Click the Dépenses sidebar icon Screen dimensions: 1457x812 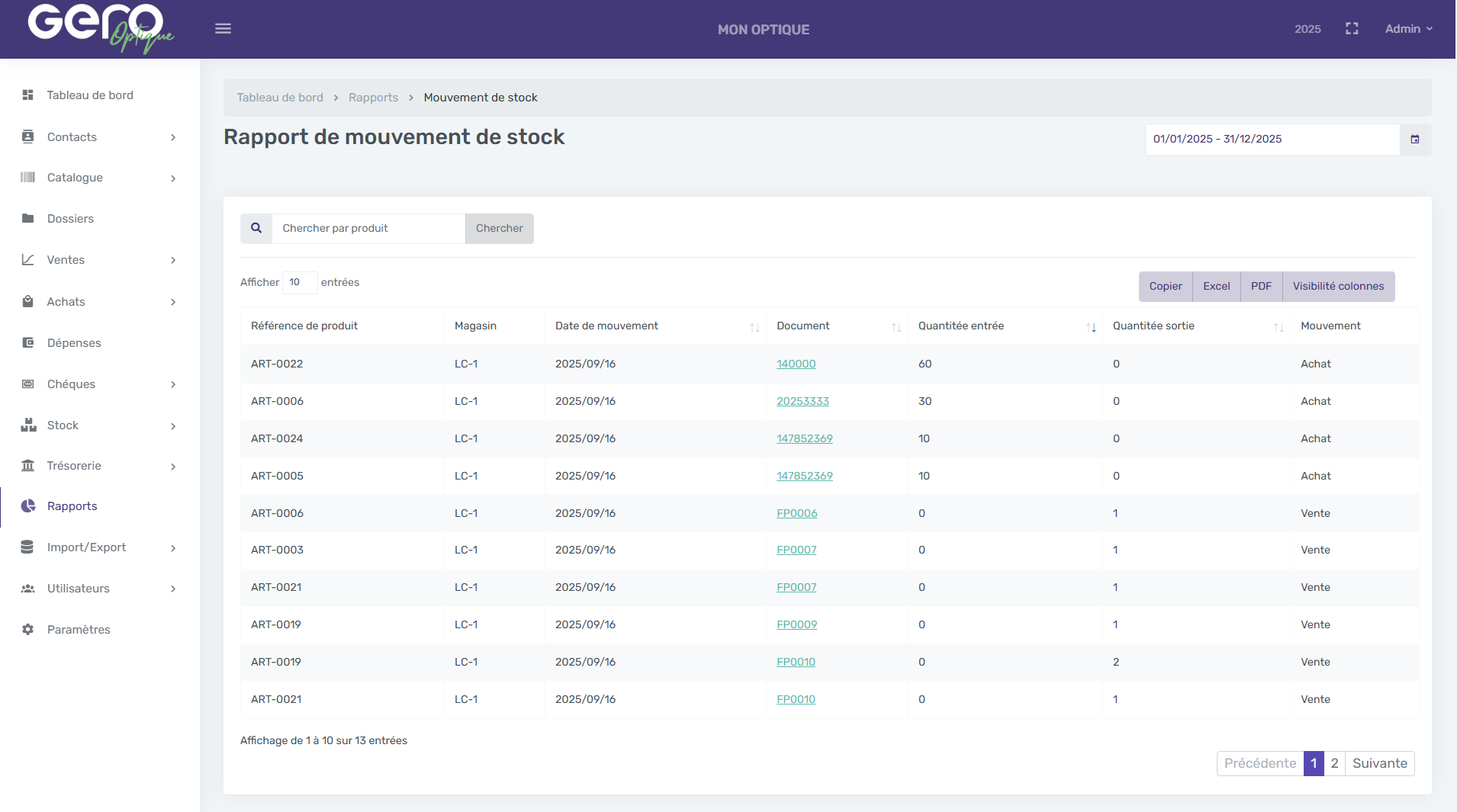(x=27, y=343)
